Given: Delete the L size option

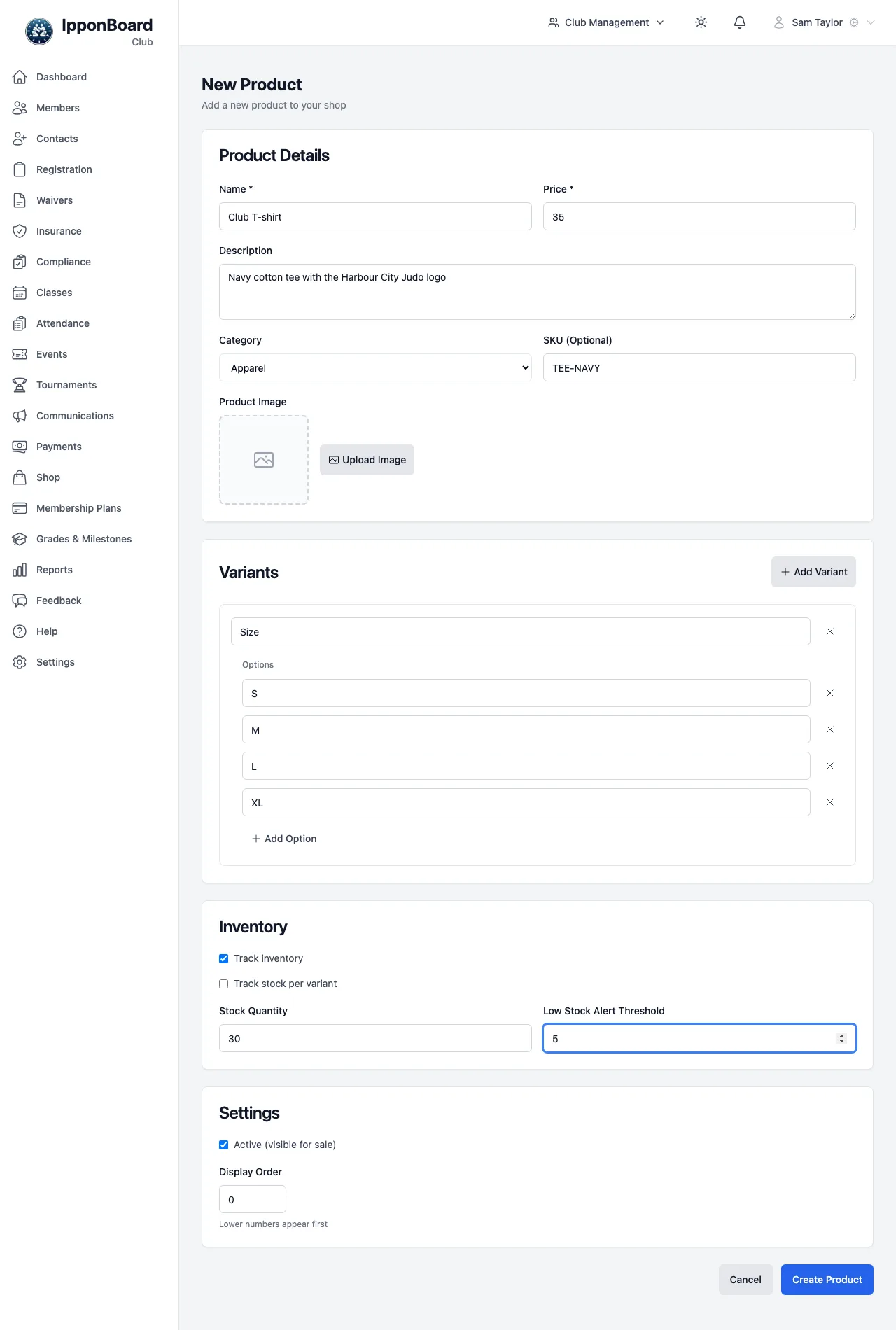Looking at the screenshot, I should (830, 766).
